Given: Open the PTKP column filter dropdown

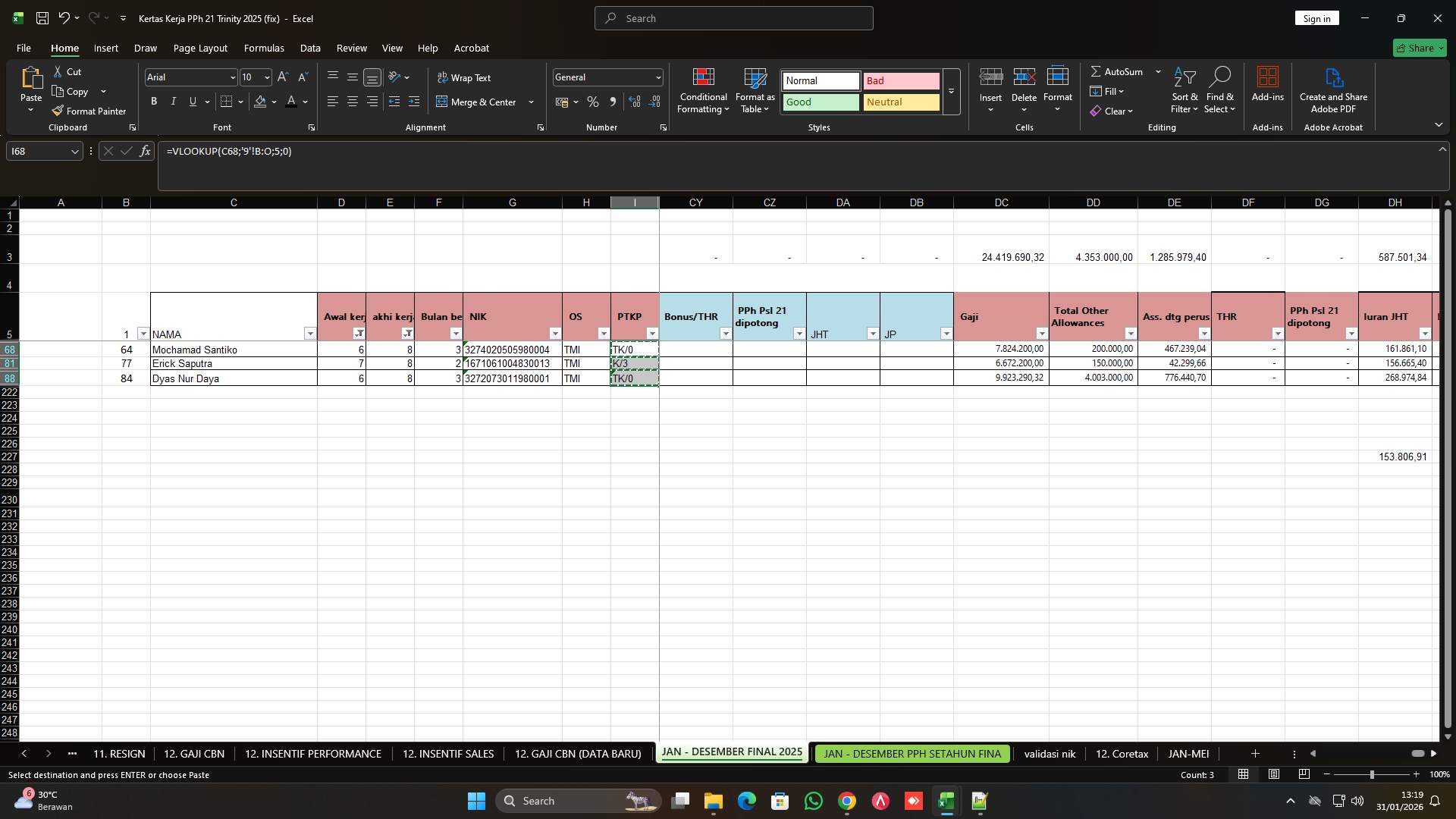Looking at the screenshot, I should [651, 334].
